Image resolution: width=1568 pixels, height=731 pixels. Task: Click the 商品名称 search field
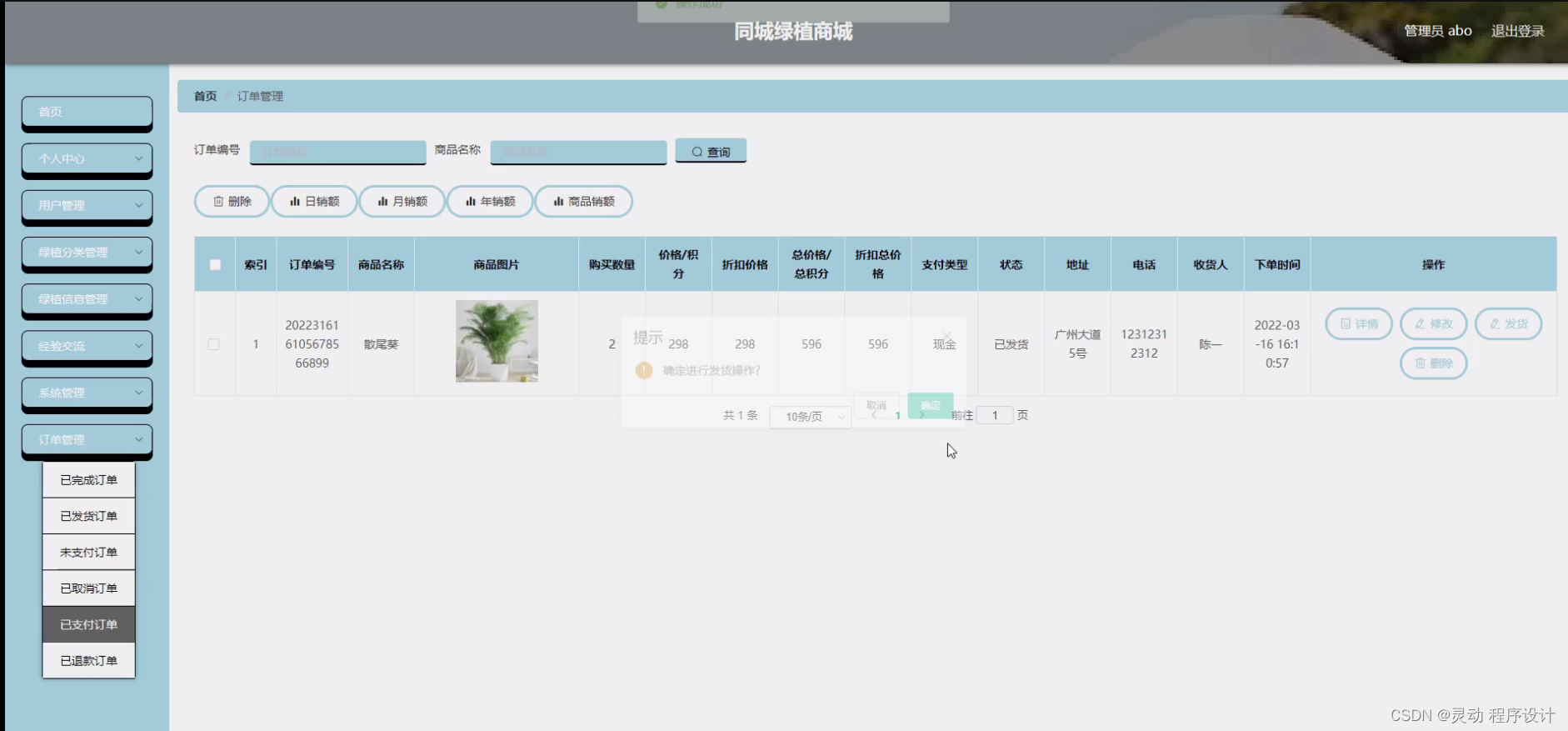pyautogui.click(x=578, y=152)
